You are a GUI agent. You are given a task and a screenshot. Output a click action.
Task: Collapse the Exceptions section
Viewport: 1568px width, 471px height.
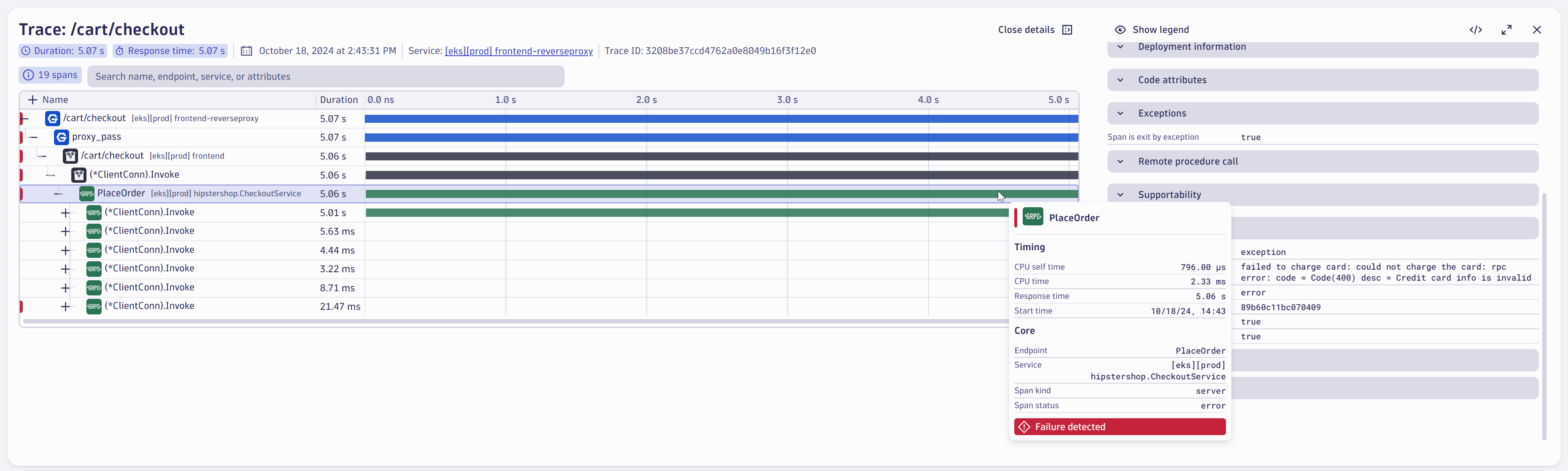(1120, 114)
